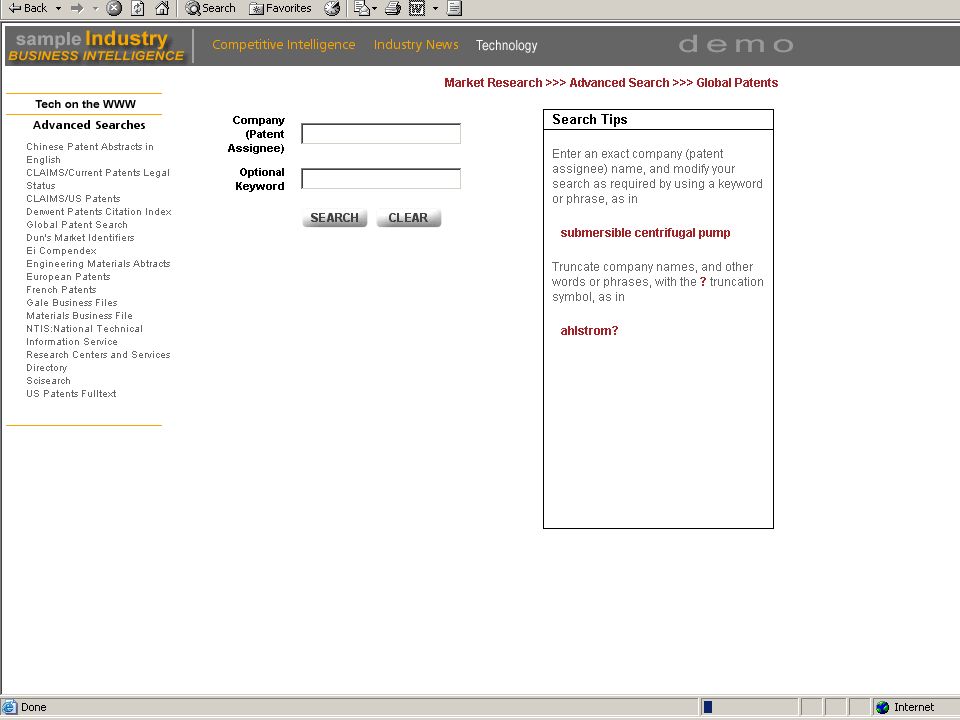Open Research Centers and Services Directory link
Screen dimensions: 960x720
click(x=98, y=361)
